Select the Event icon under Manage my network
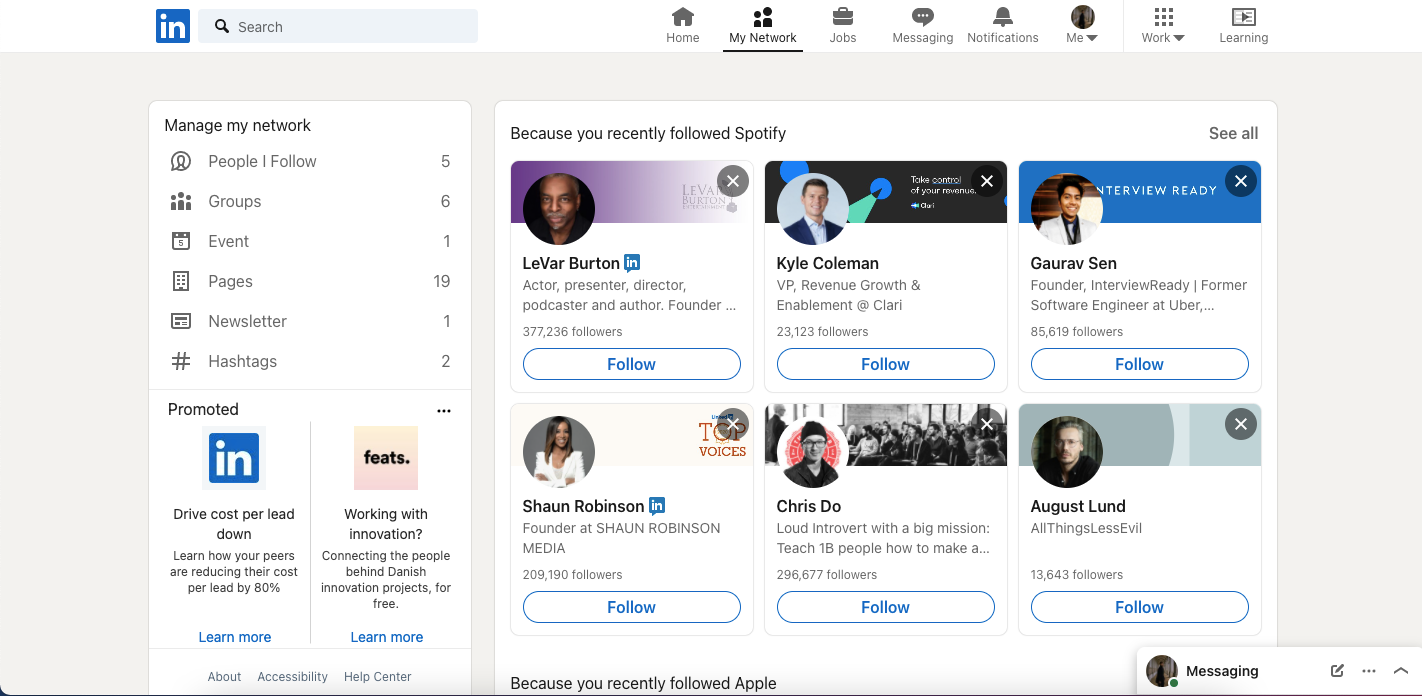 click(x=181, y=241)
